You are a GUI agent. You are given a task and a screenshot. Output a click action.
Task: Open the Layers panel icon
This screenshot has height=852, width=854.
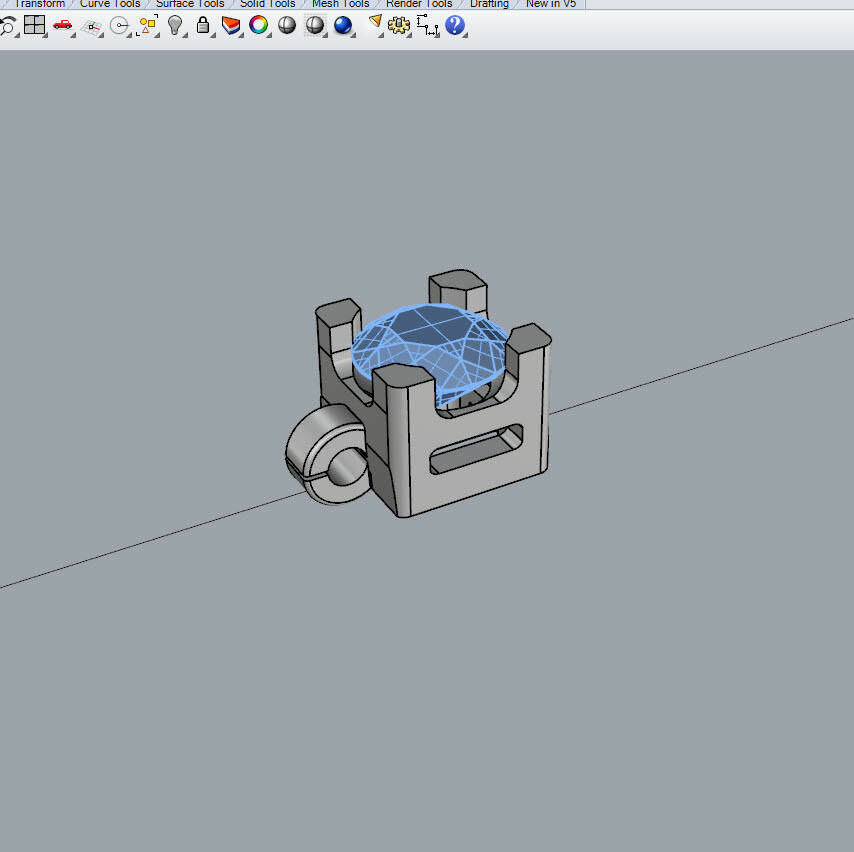(231, 25)
